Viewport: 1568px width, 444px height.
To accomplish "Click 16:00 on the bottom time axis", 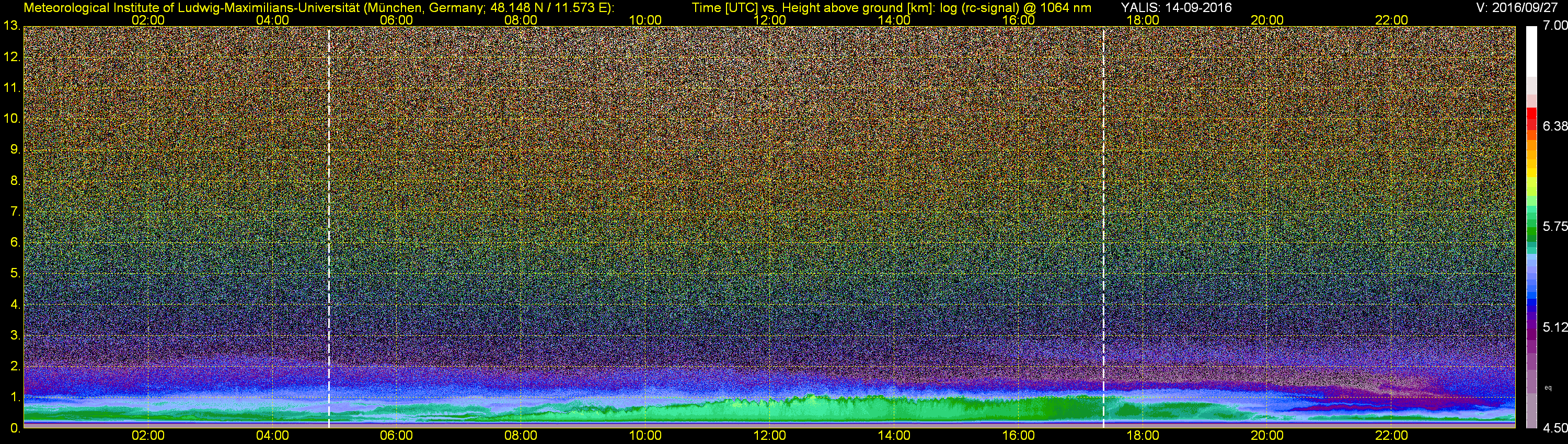I will point(1018,436).
